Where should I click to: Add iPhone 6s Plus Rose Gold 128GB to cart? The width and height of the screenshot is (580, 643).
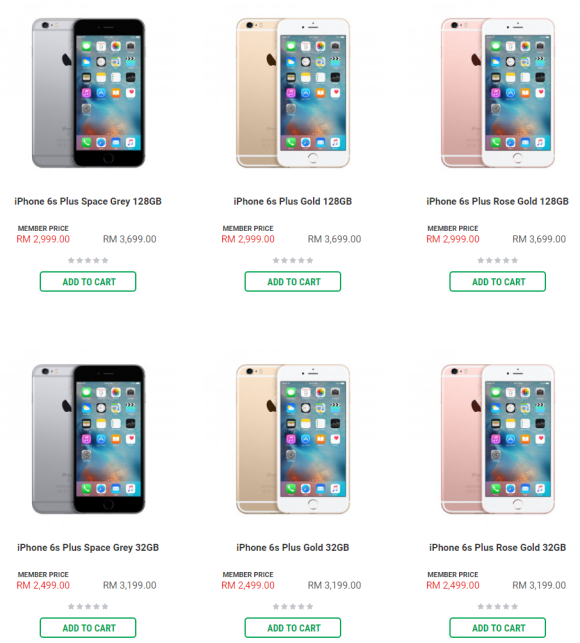(x=498, y=282)
